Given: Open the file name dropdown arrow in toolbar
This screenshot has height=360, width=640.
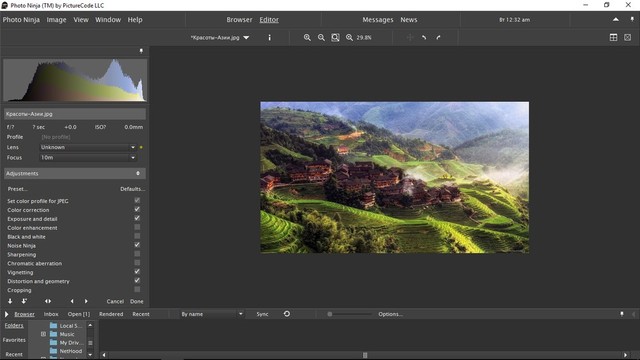Looking at the screenshot, I should point(246,38).
